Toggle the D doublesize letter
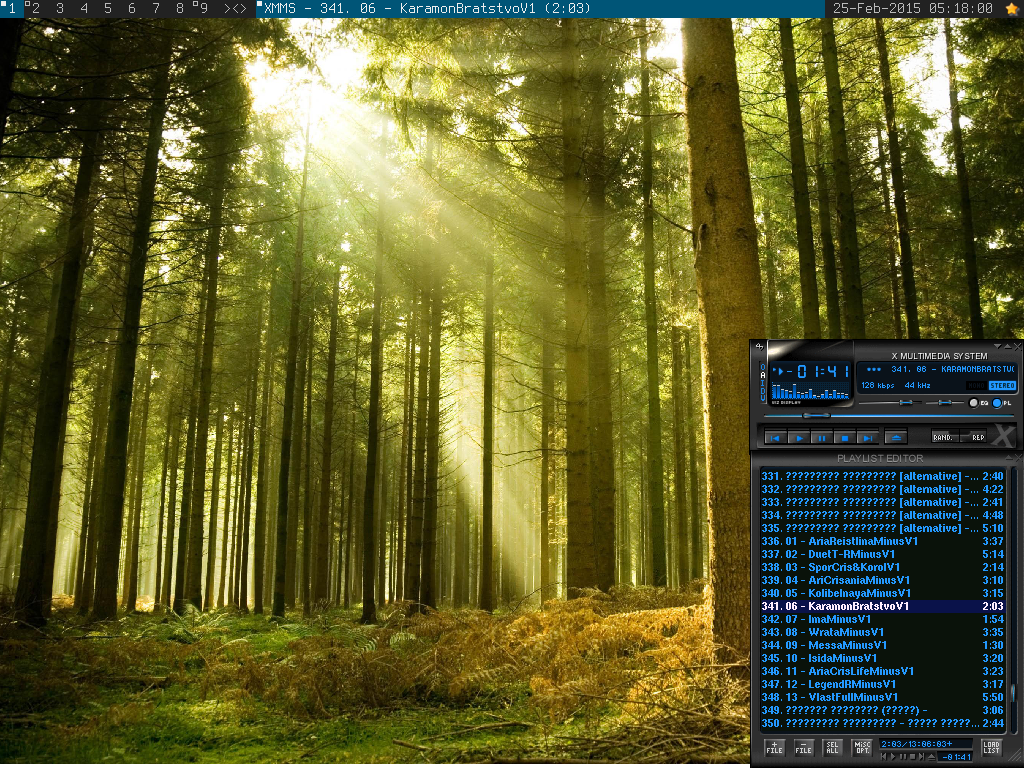The width and height of the screenshot is (1024, 768). point(763,391)
